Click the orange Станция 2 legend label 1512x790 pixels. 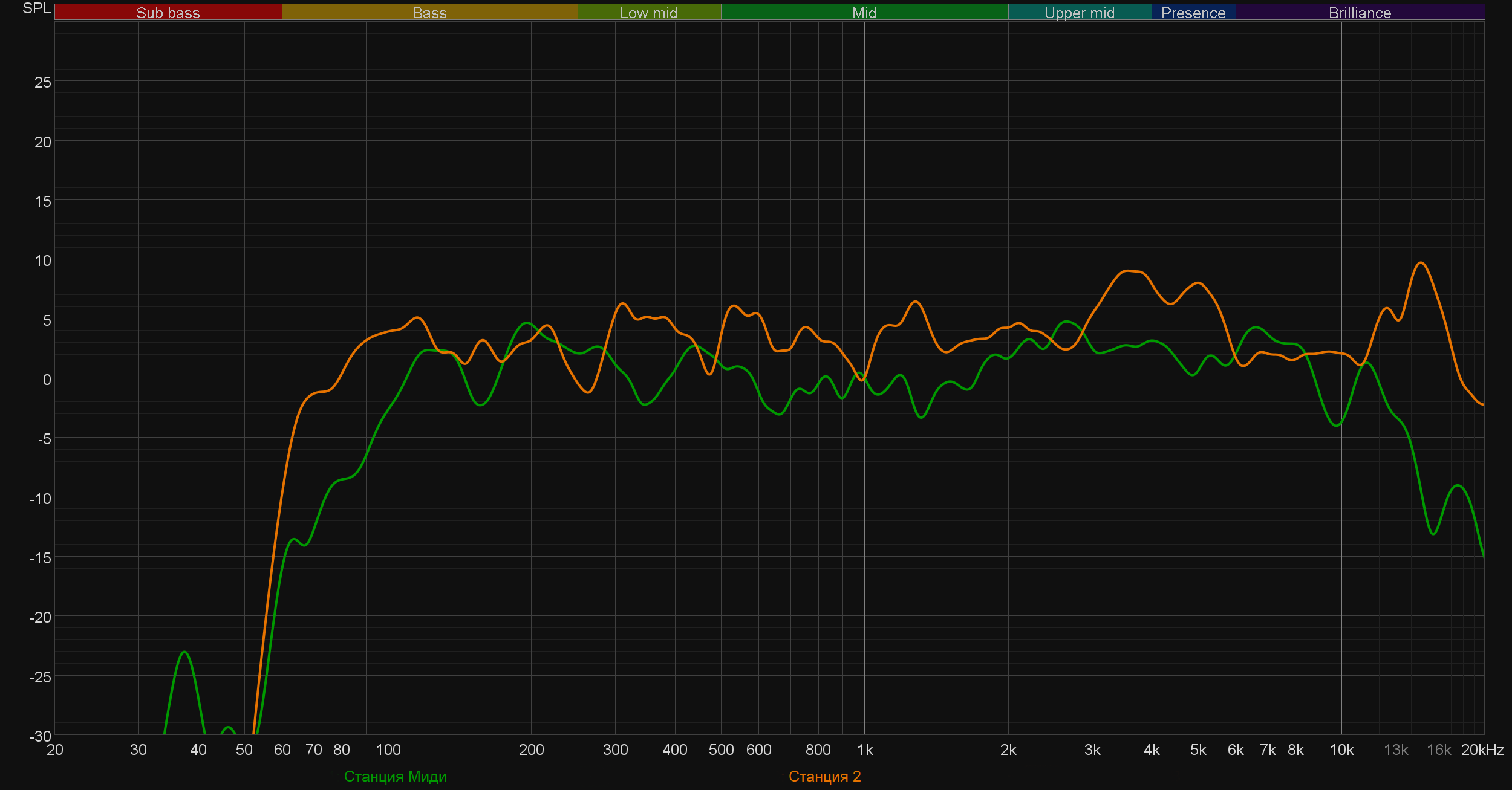click(824, 777)
